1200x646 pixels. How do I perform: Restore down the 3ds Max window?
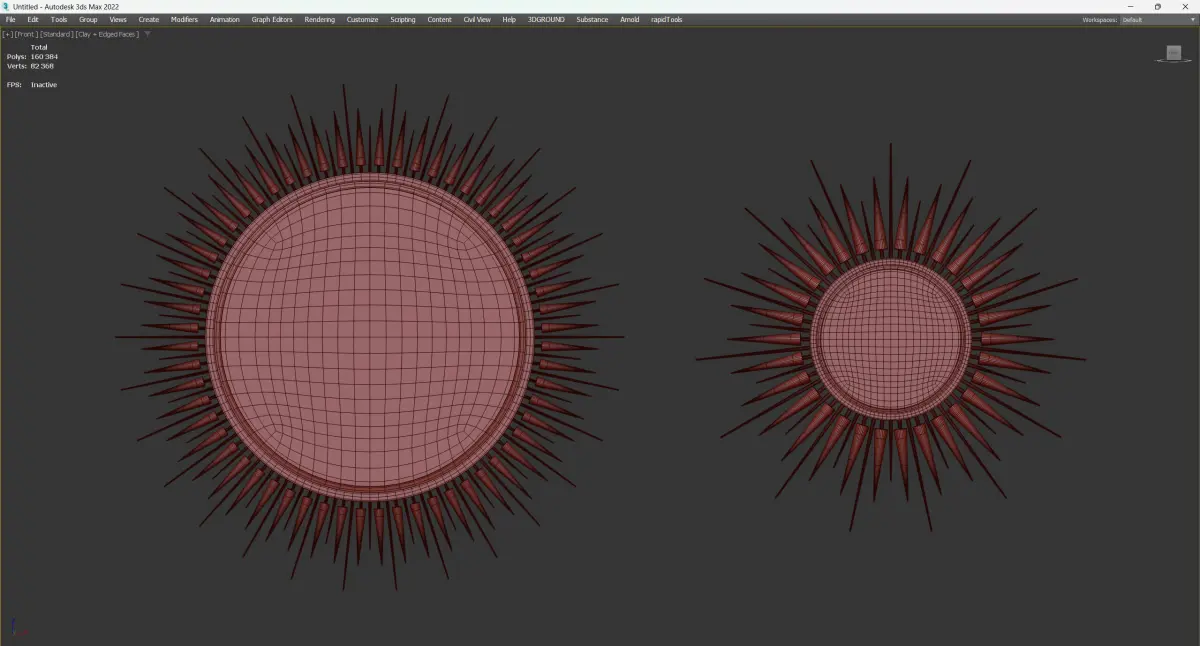1158,6
